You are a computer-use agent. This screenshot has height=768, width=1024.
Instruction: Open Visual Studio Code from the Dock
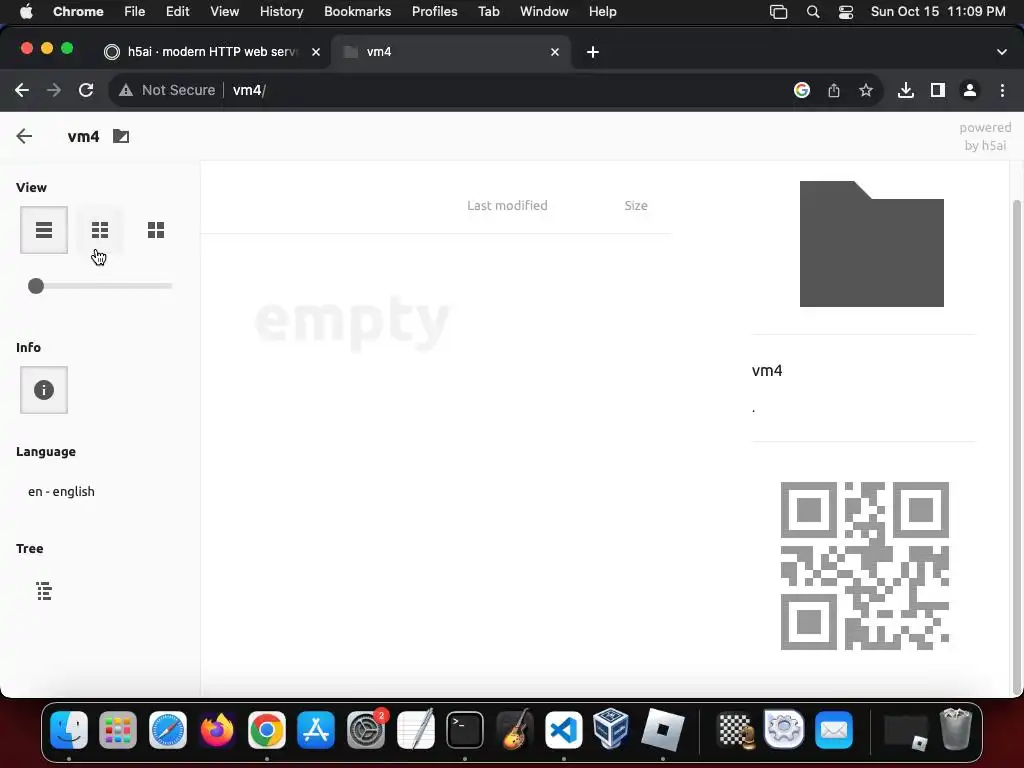click(564, 729)
